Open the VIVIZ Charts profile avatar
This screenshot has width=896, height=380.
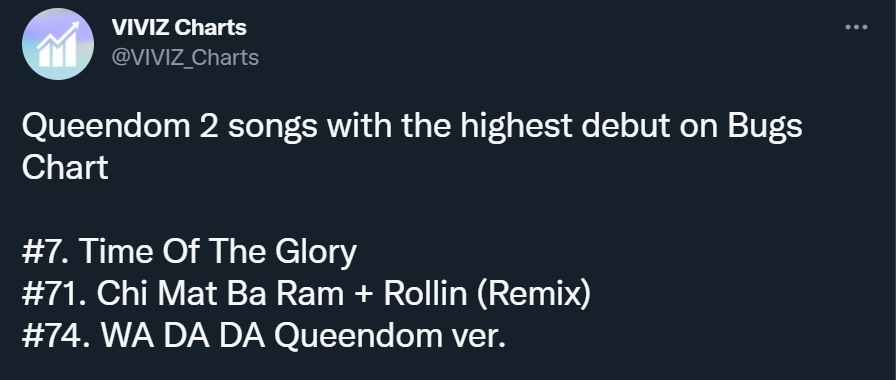coord(58,44)
